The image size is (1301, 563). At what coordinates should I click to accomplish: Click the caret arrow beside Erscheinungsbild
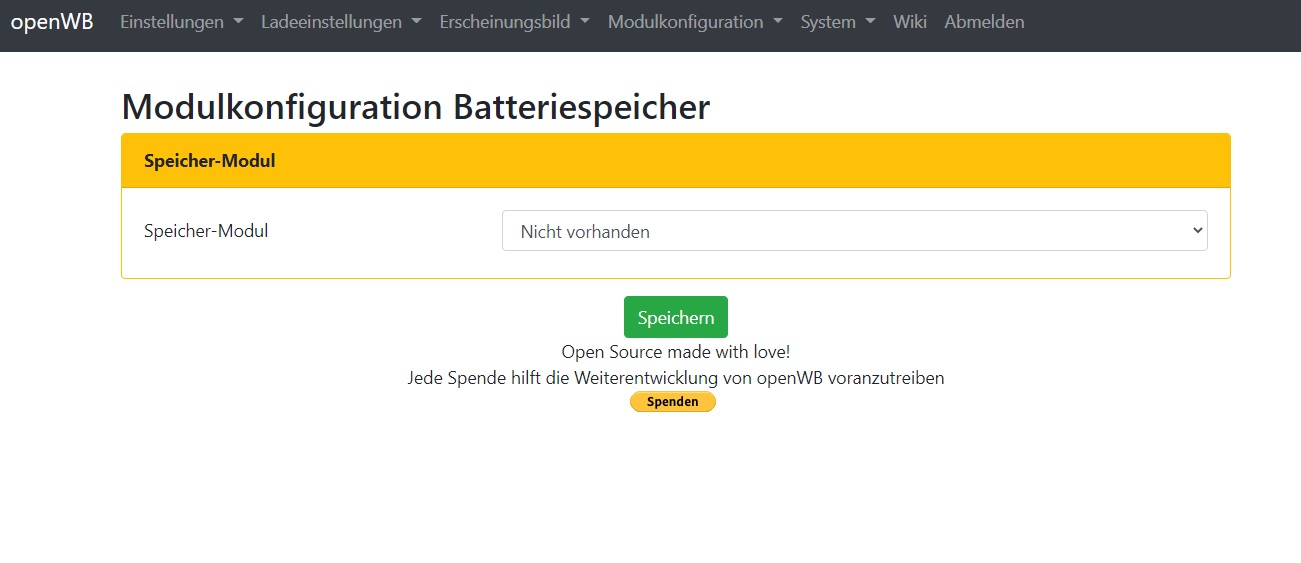(584, 22)
